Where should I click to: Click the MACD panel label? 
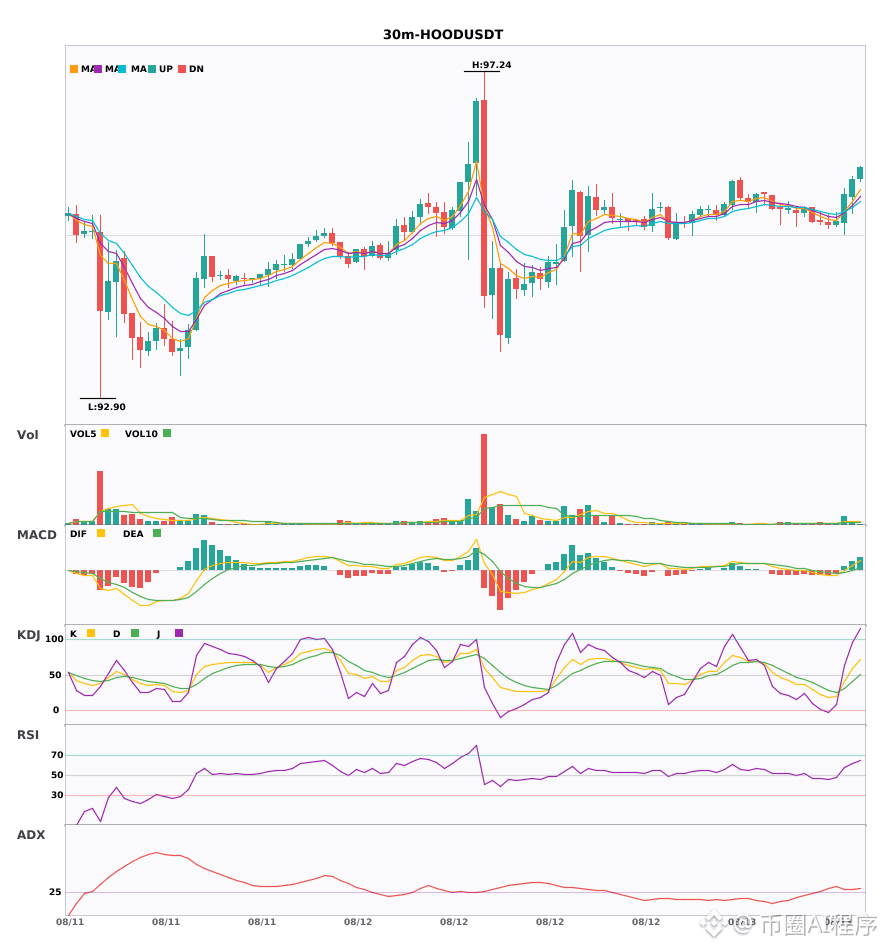pyautogui.click(x=36, y=535)
